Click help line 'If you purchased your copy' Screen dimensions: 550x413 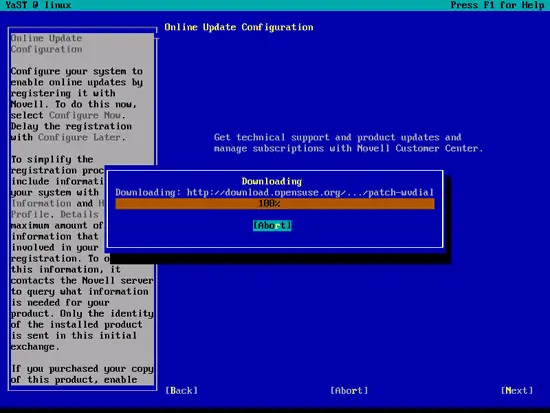point(82,368)
